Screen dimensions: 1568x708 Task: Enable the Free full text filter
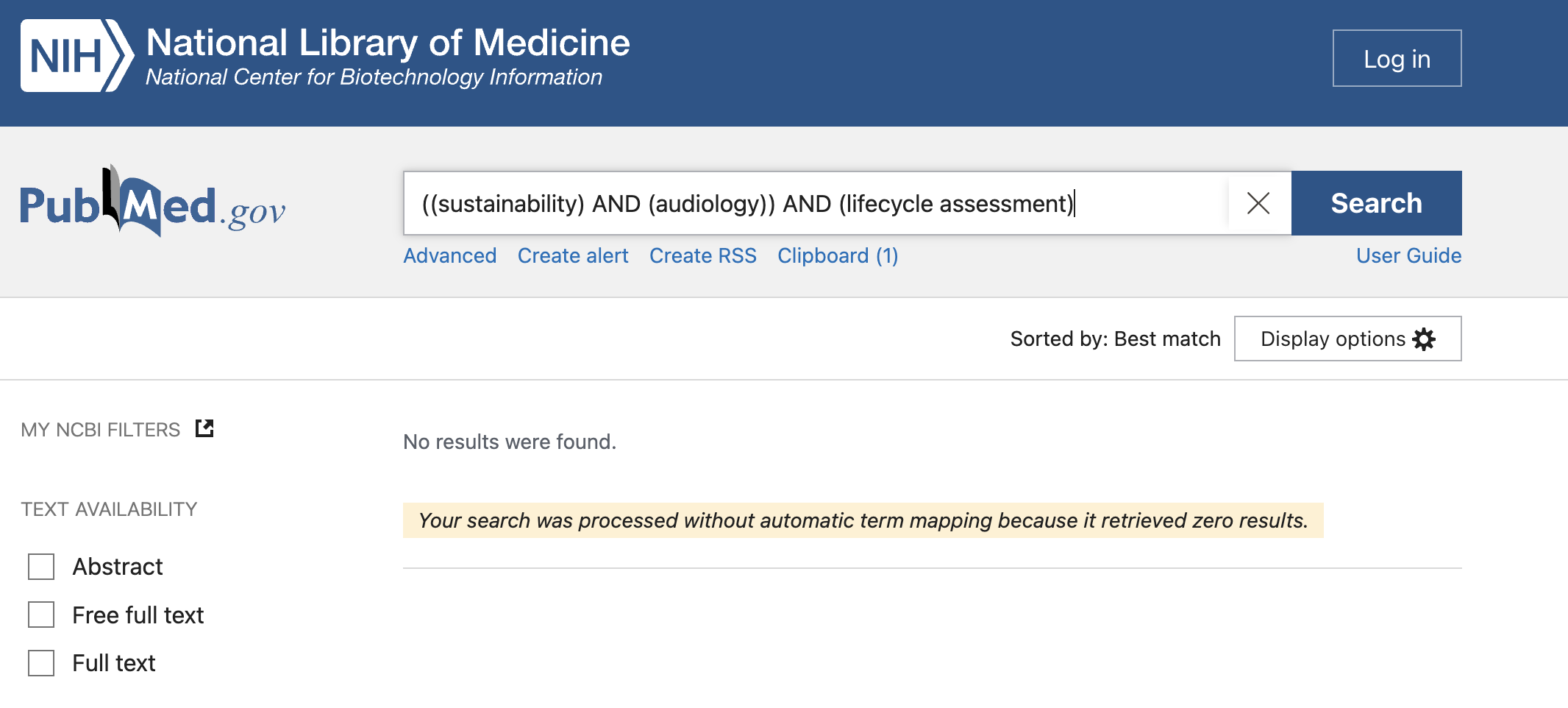tap(41, 615)
